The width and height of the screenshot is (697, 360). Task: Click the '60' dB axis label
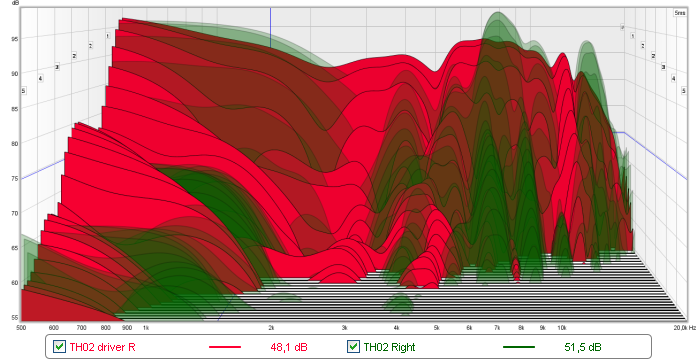click(x=15, y=283)
